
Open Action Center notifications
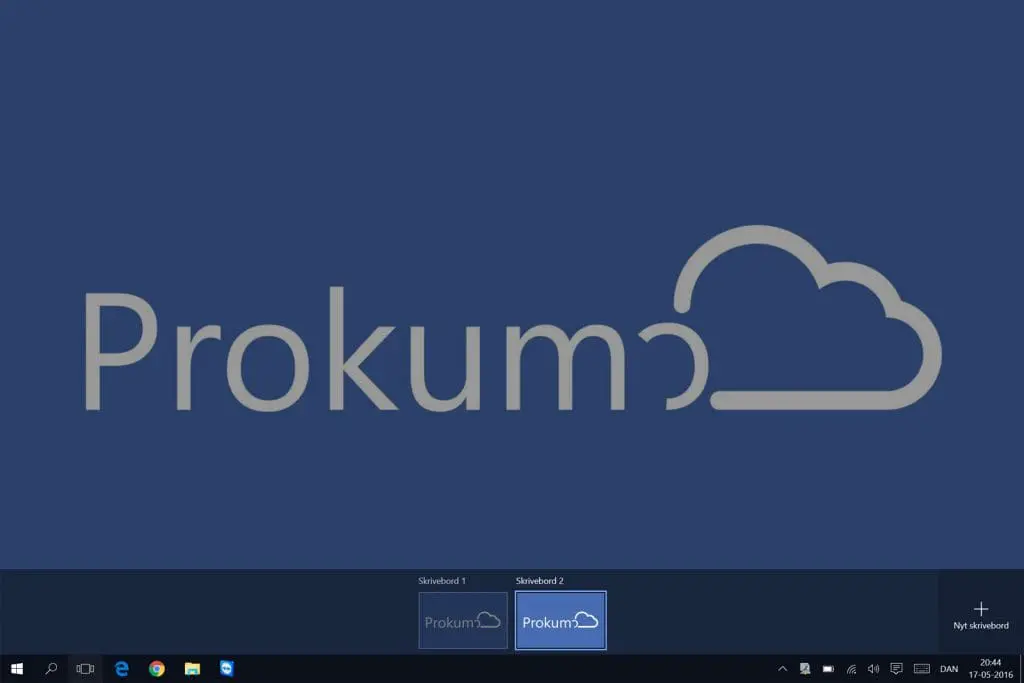[x=896, y=668]
